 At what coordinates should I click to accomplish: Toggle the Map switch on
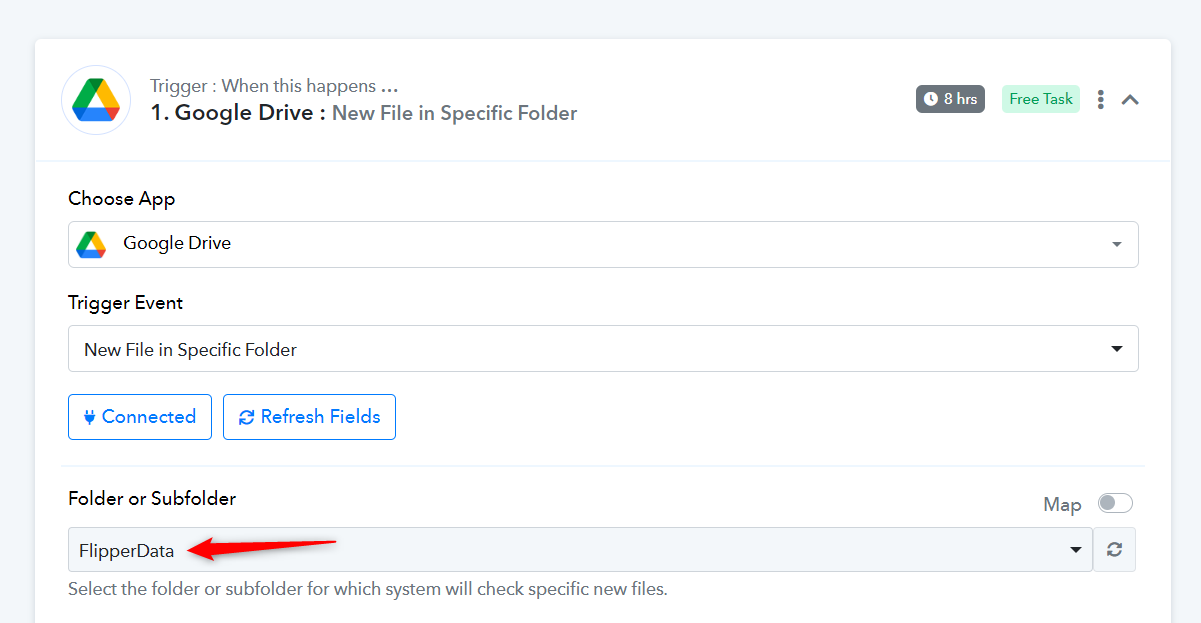click(1115, 503)
